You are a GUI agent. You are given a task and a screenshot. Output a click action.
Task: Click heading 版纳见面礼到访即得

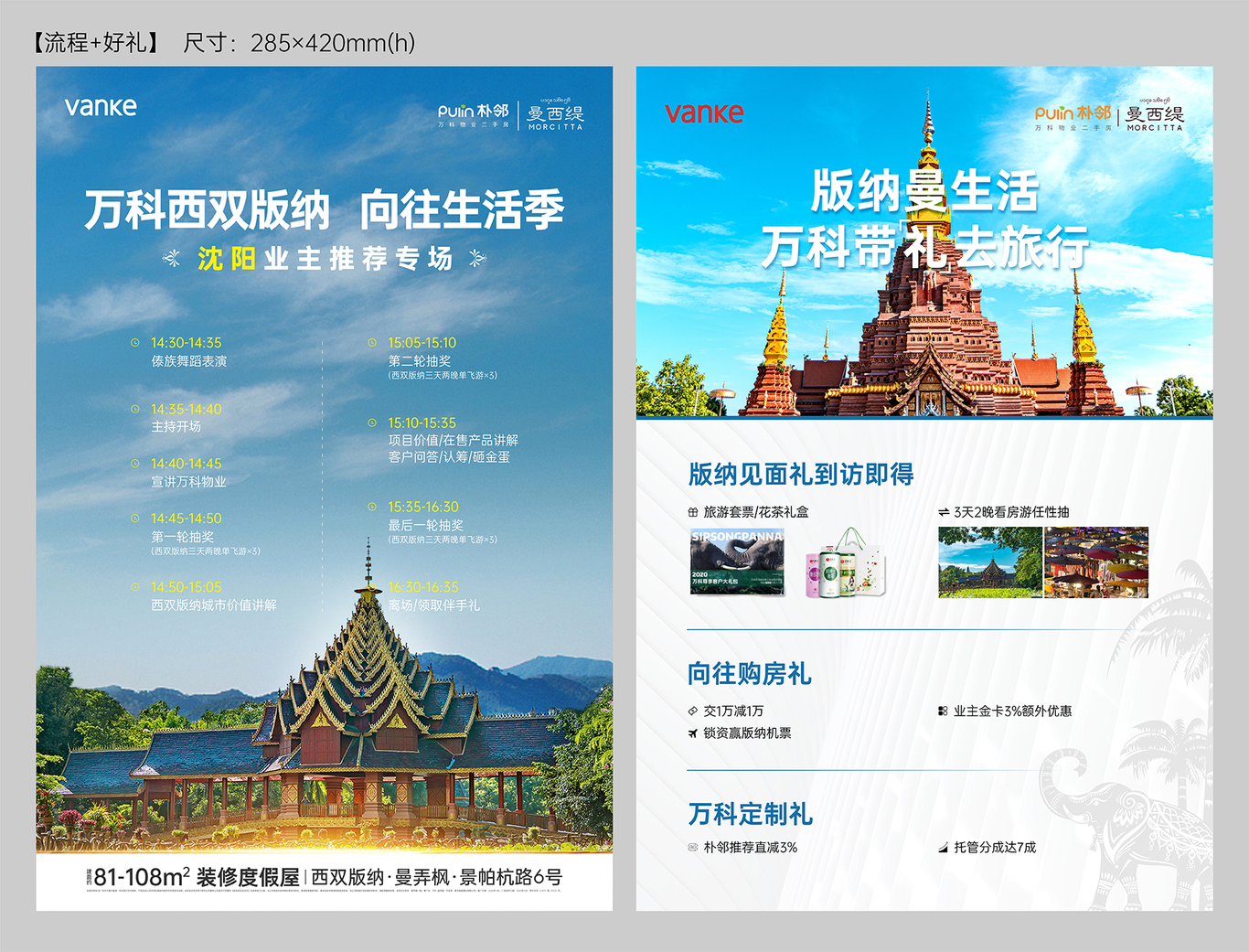[x=801, y=475]
